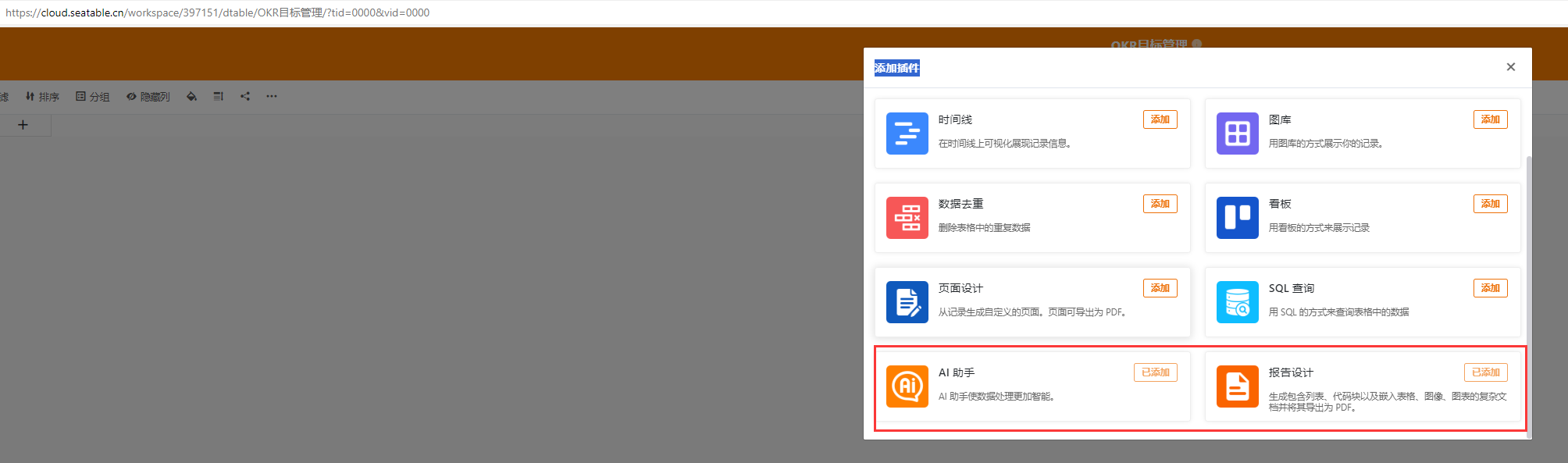Click the Timeline plugin icon
1568x463 pixels.
click(x=907, y=134)
